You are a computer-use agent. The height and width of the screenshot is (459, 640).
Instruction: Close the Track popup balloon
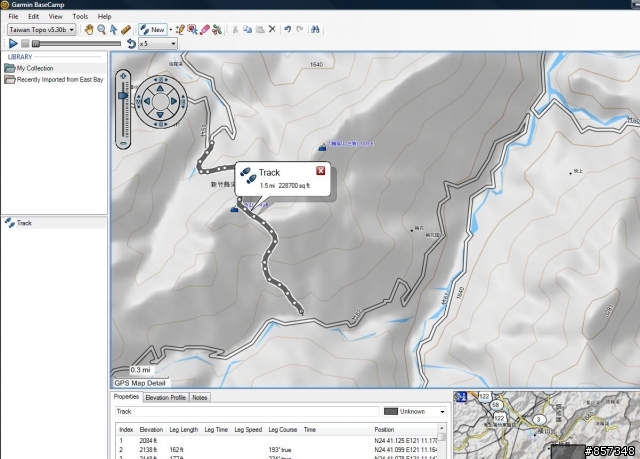tap(321, 171)
